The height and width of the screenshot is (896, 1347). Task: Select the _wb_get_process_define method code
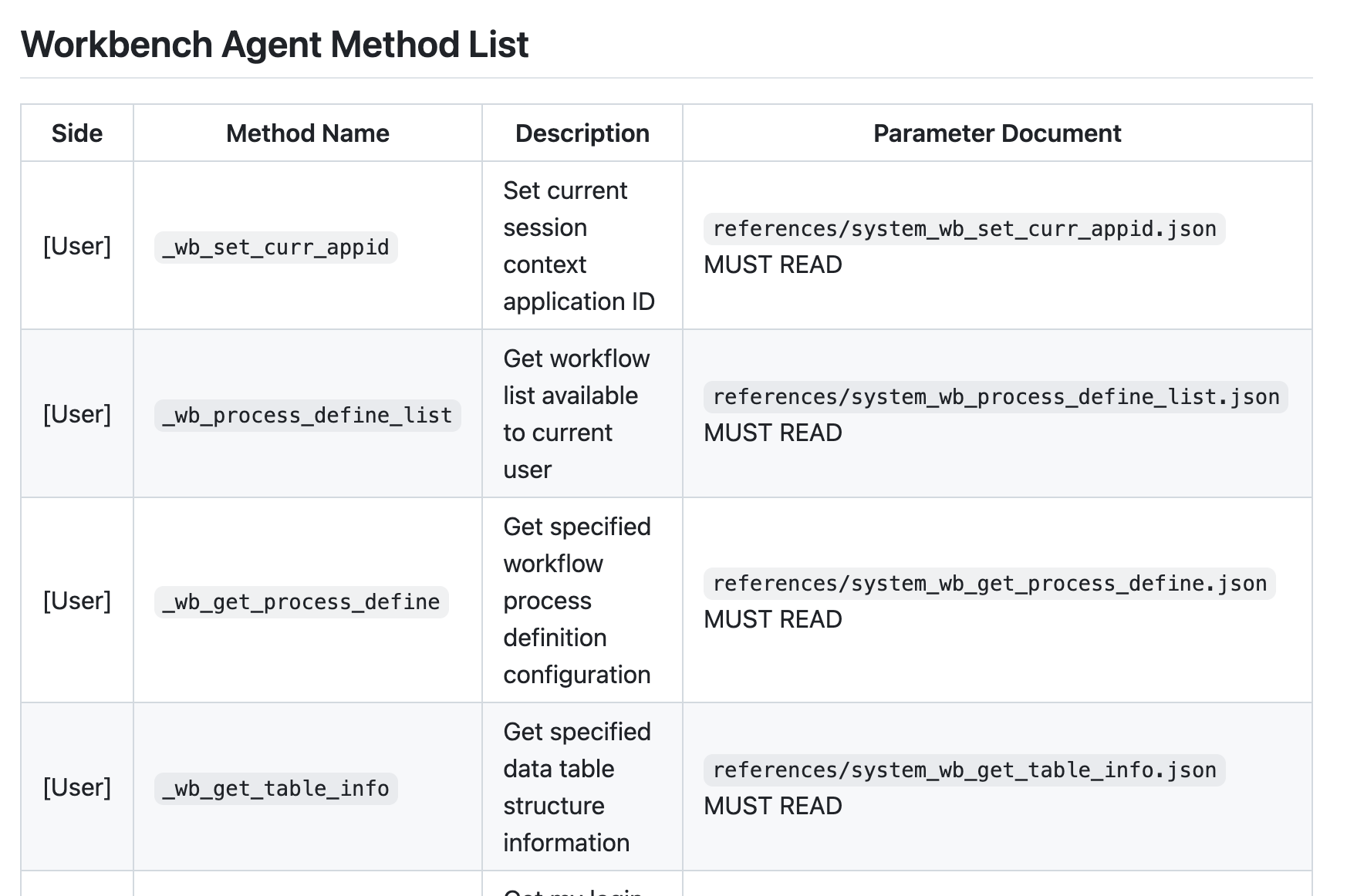[x=302, y=601]
